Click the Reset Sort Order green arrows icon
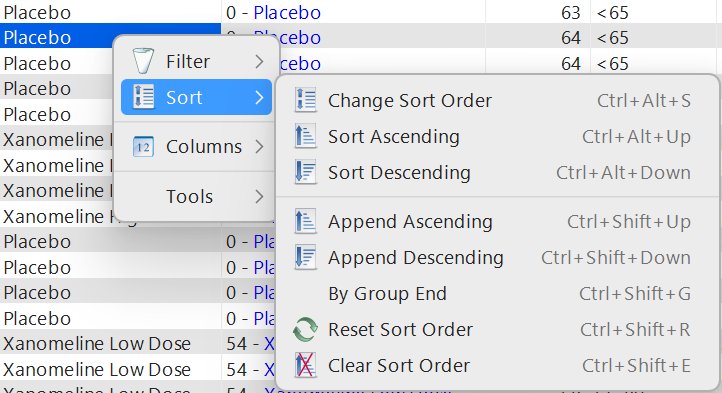 (x=305, y=329)
